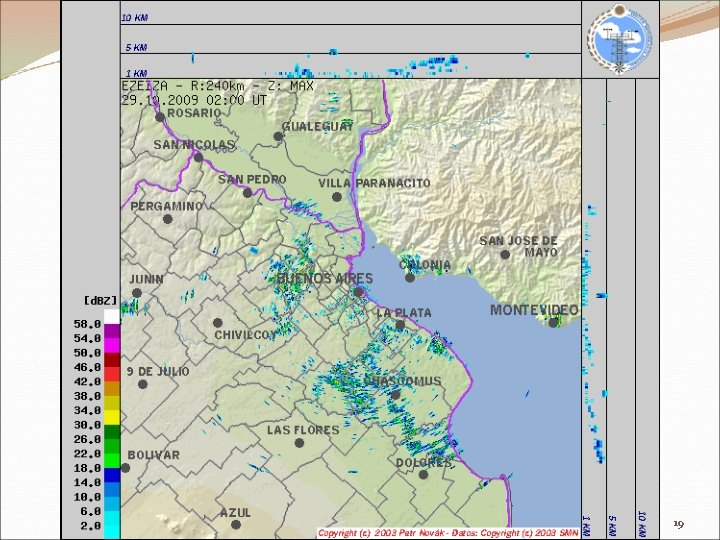Click the Colonia city marker dot
This screenshot has height=540, width=720.
[410, 278]
